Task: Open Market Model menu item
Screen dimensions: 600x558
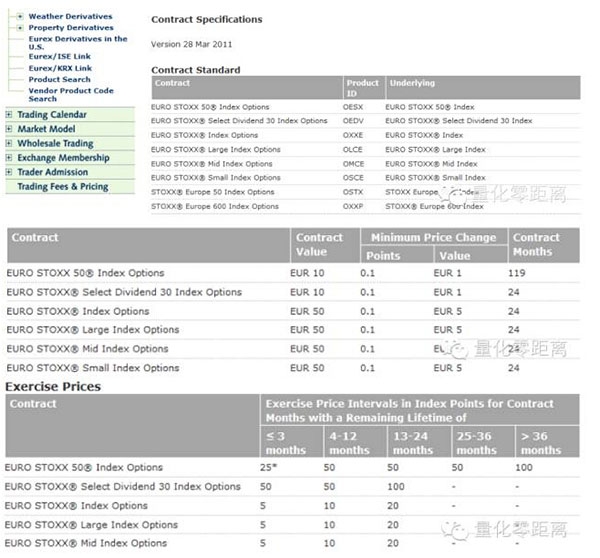Action: click(46, 129)
